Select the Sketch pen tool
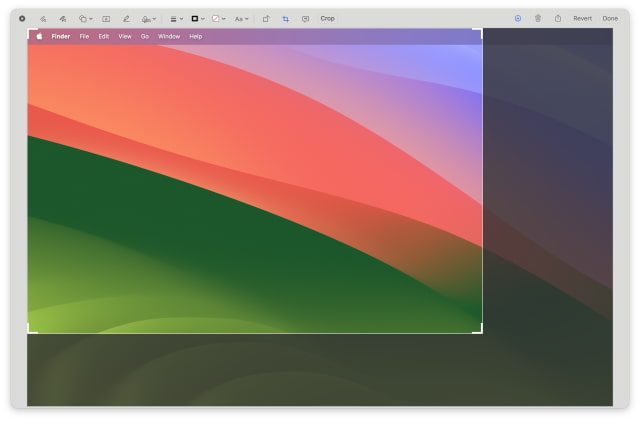Screen dimensions: 640x421 point(43,18)
